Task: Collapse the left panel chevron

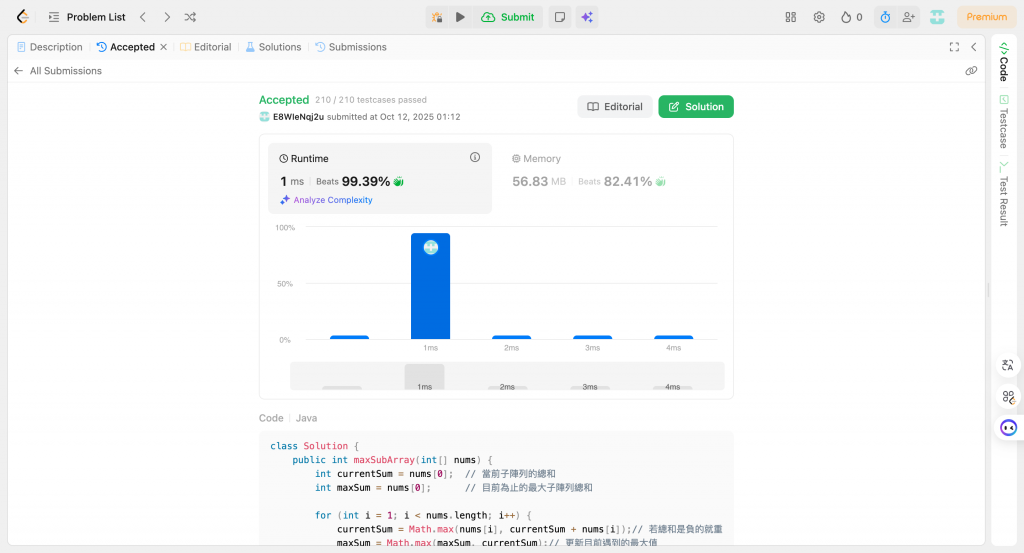Action: 974,47
